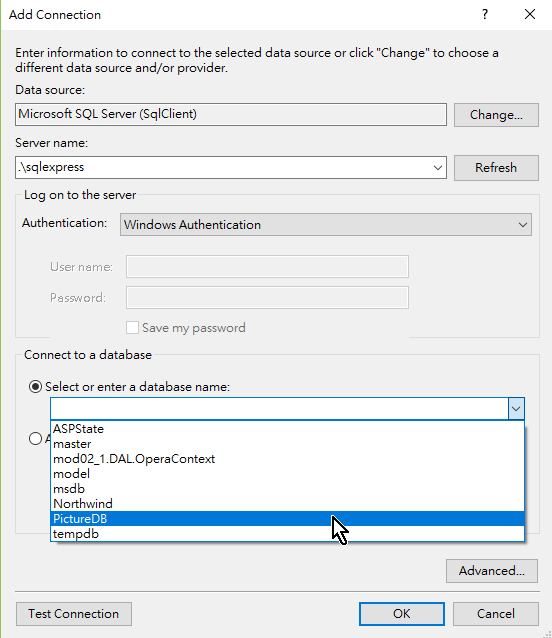
Task: Select the partially hidden second radio button
Action: pyautogui.click(x=35, y=438)
